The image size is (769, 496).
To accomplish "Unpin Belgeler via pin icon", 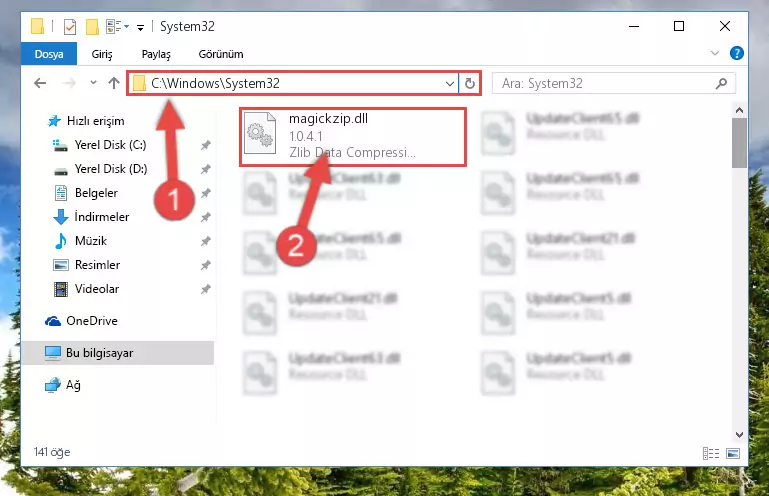I will click(205, 193).
